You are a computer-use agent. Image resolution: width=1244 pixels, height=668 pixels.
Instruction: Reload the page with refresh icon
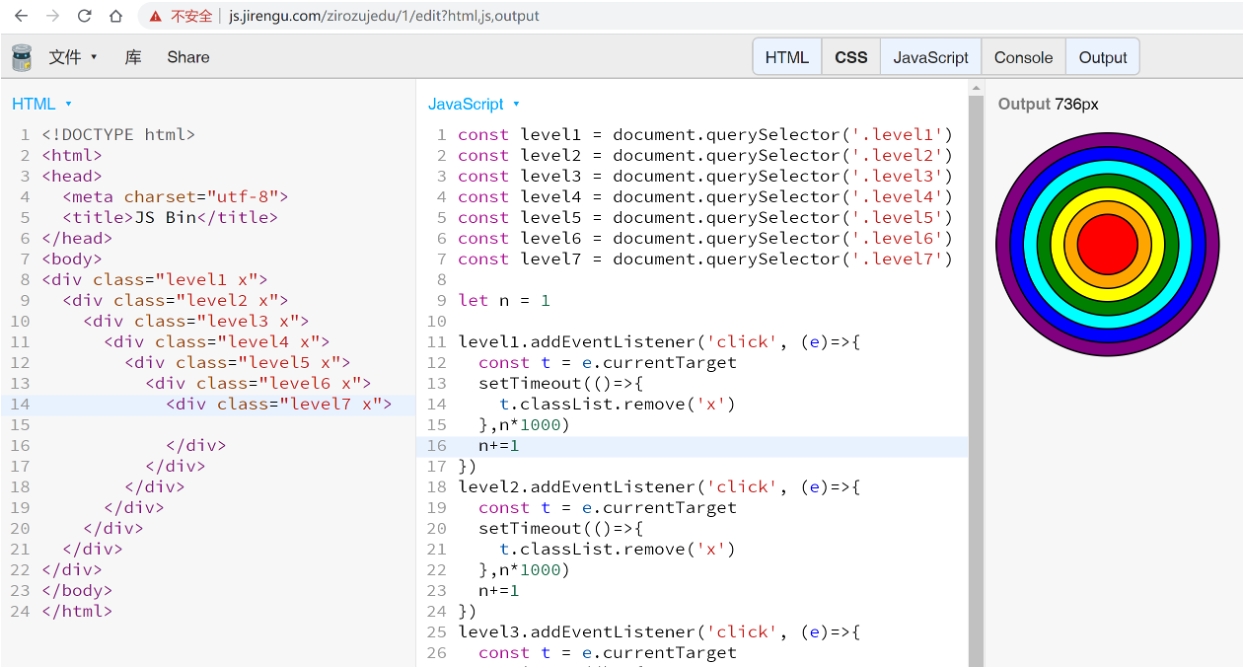[x=85, y=16]
